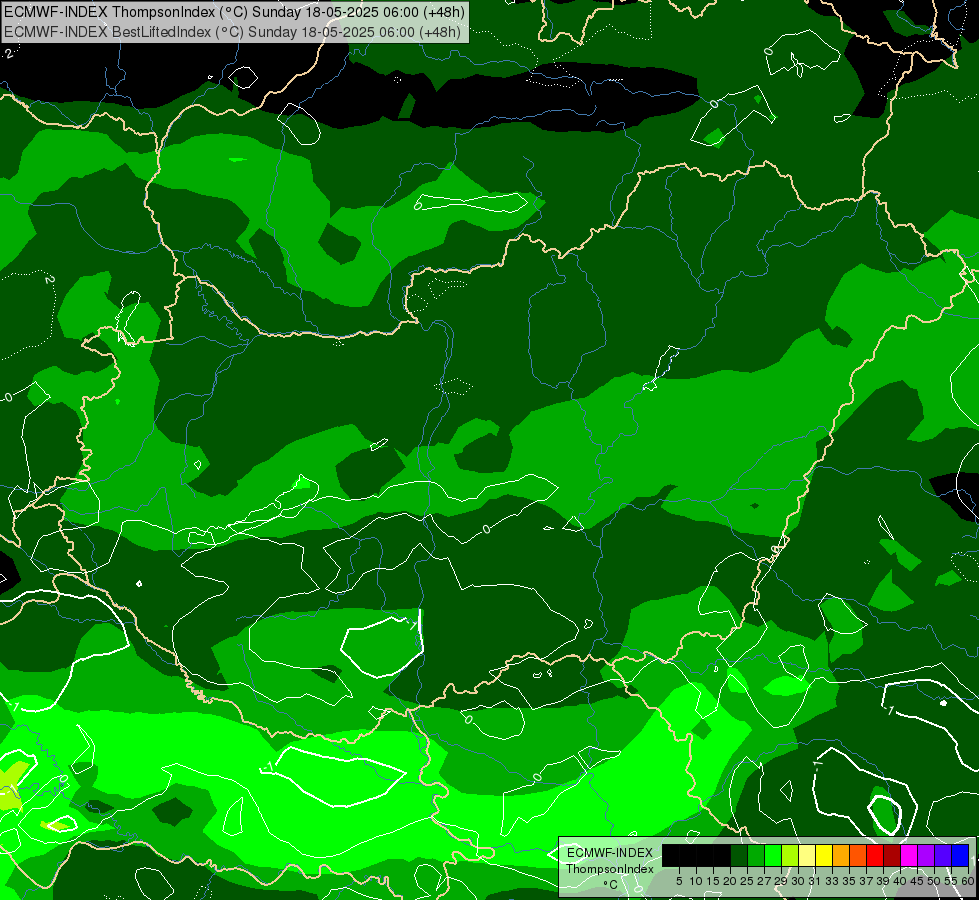
Task: Click legend tick value '29'
Action: click(781, 881)
